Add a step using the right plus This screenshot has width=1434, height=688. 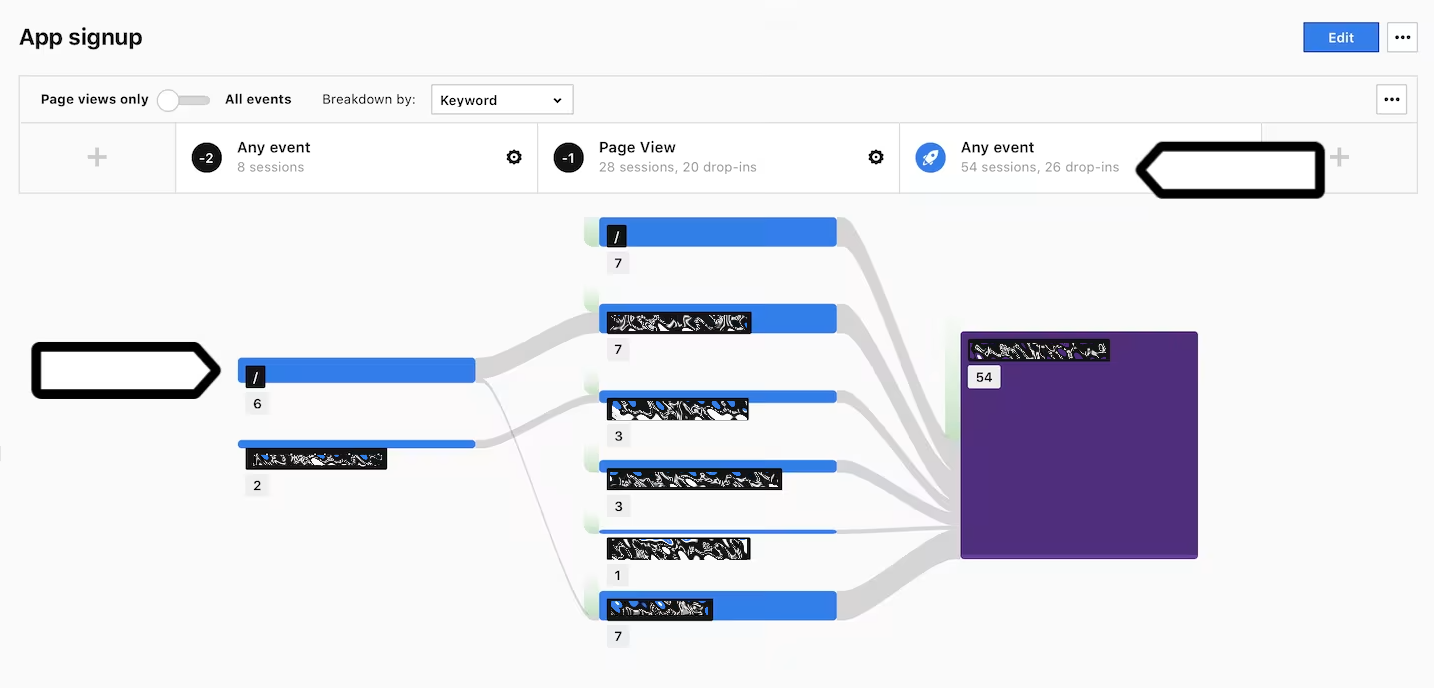[1340, 158]
